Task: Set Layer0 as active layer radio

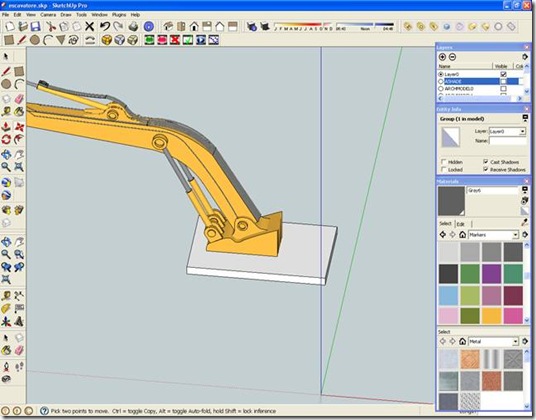Action: 441,74
